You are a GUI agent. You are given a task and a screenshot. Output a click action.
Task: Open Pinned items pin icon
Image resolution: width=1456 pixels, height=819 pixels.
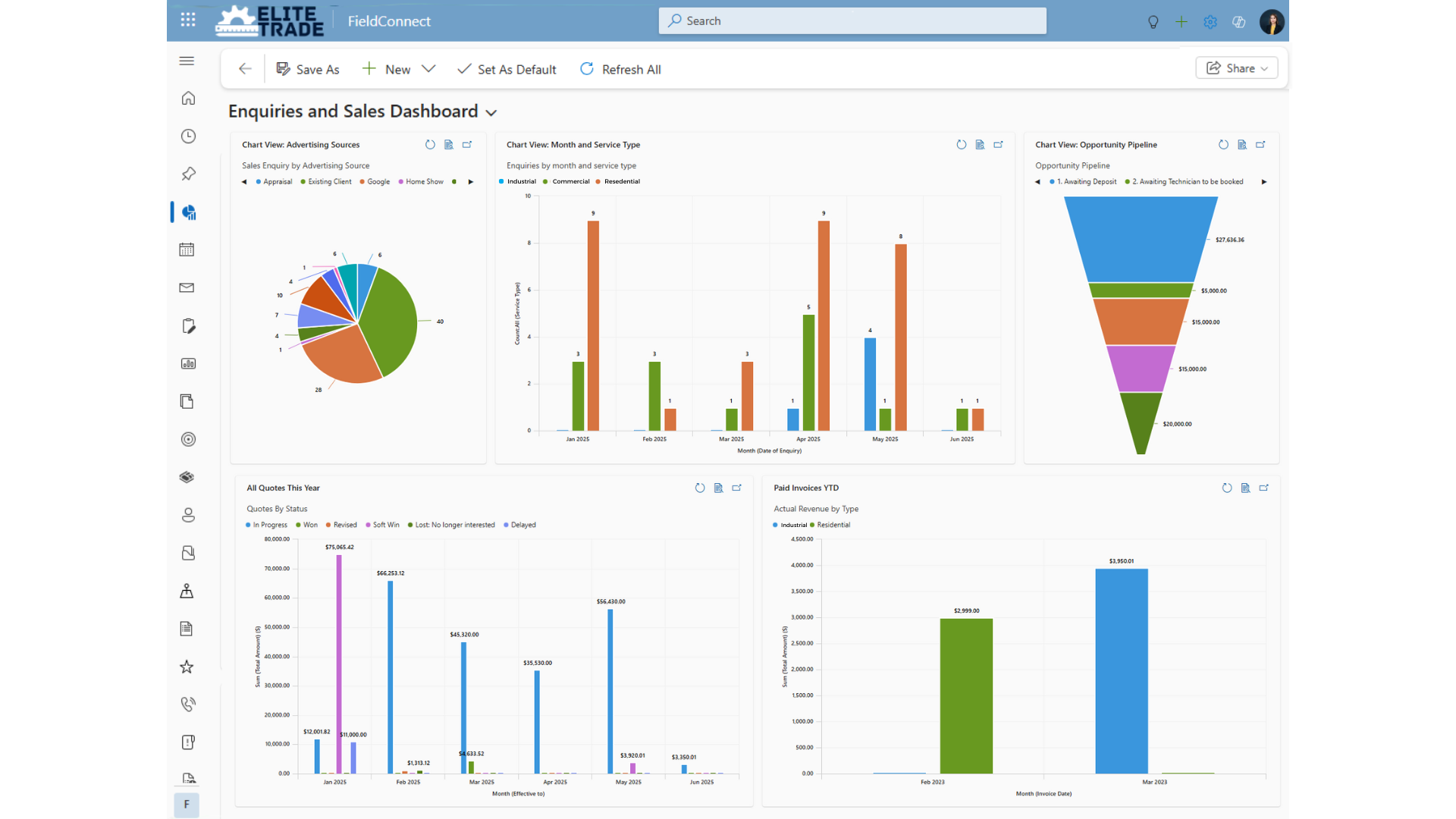tap(188, 174)
